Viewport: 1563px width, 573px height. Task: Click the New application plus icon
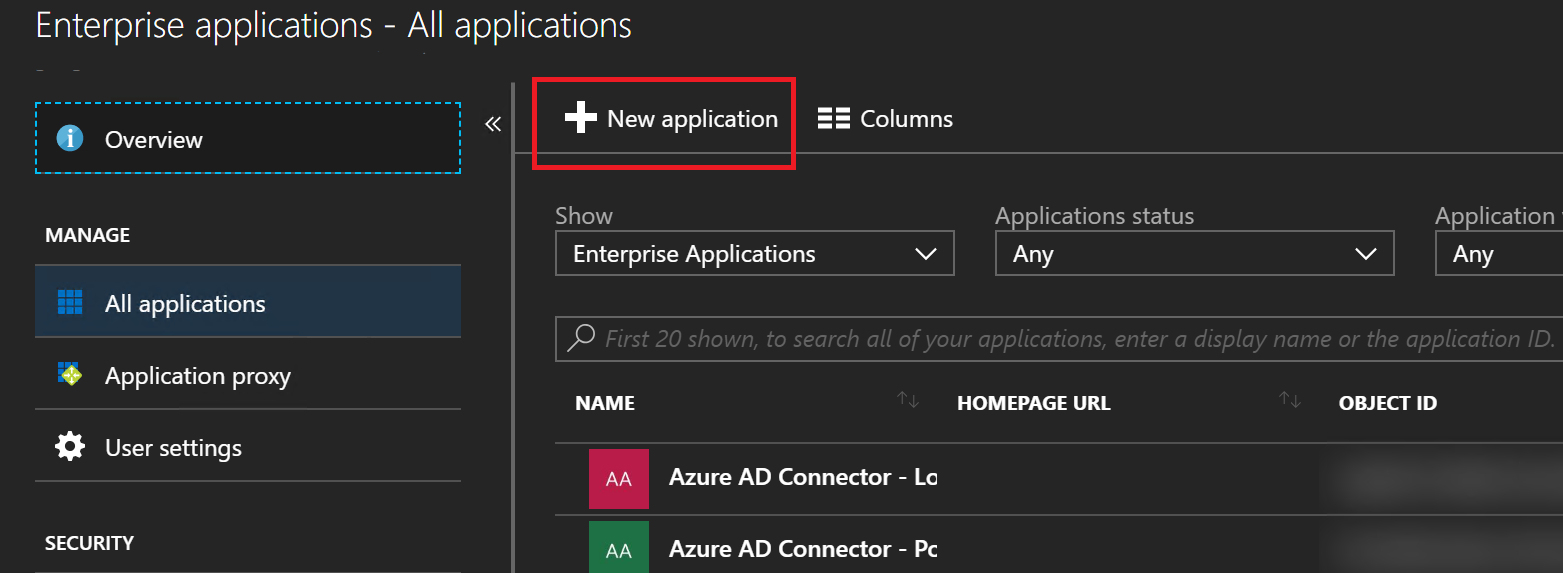click(581, 119)
